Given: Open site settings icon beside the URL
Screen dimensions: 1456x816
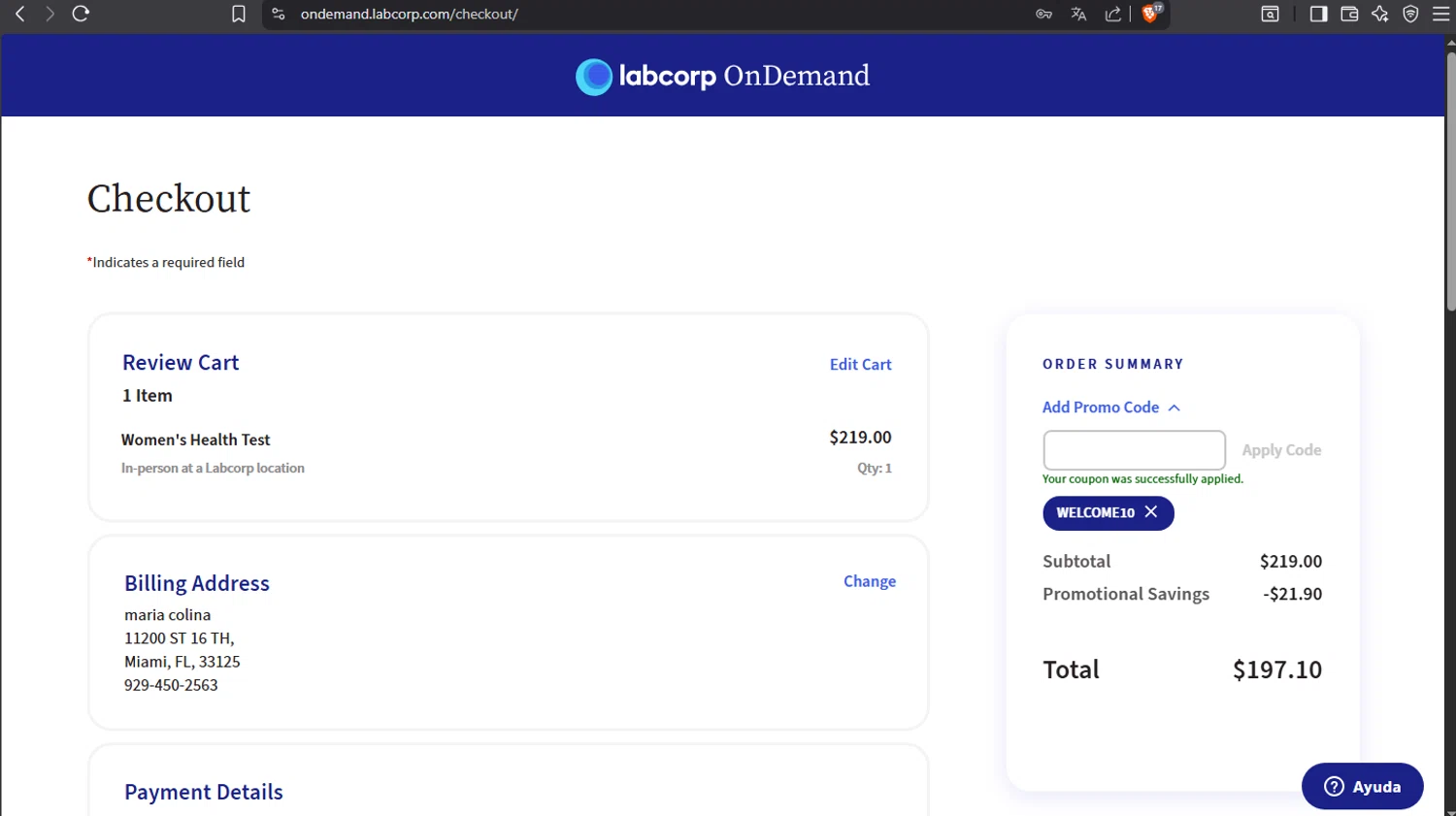Looking at the screenshot, I should (279, 14).
